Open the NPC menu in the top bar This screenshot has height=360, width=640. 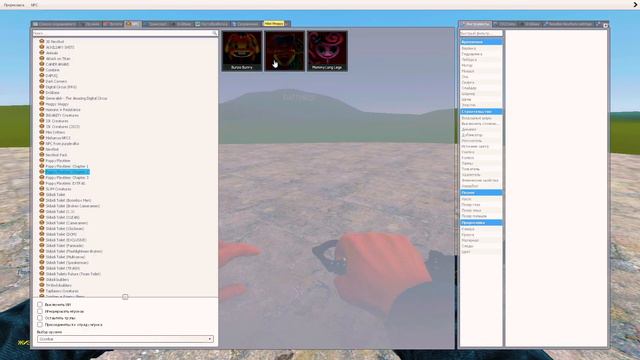[x=34, y=5]
